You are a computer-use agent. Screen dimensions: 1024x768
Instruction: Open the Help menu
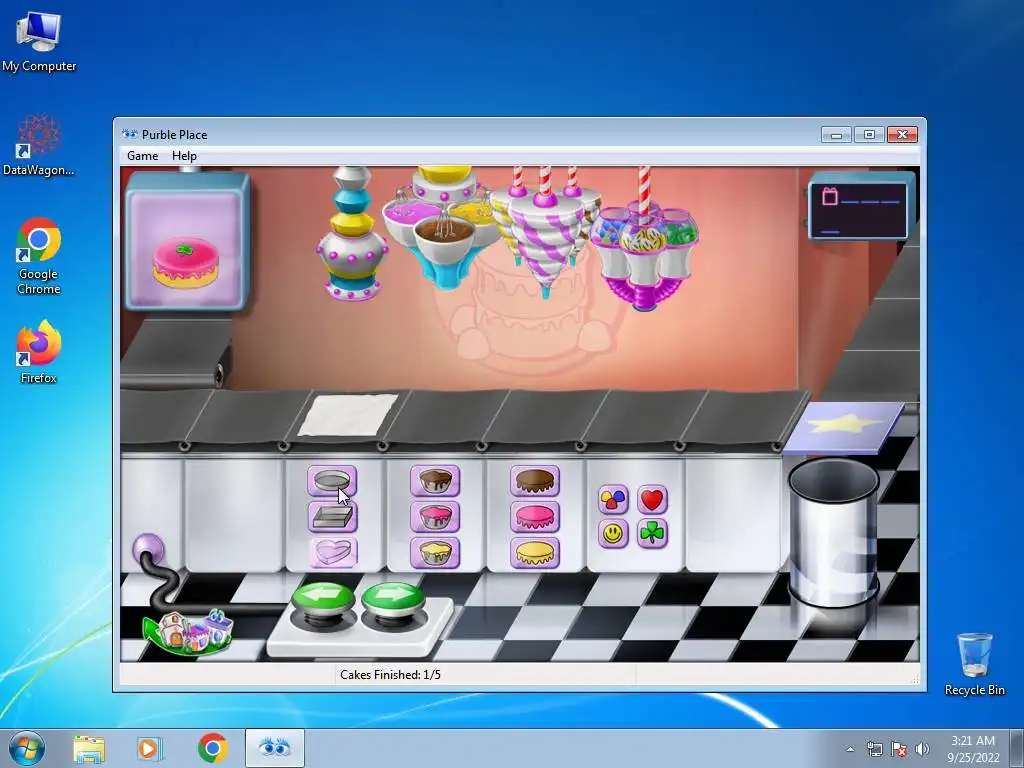(184, 155)
